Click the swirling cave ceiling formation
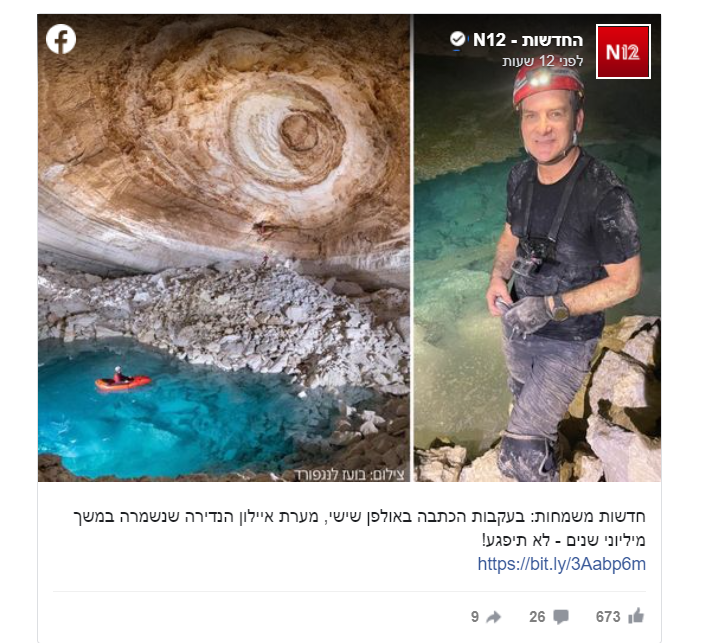This screenshot has height=644, width=722. [x=288, y=133]
